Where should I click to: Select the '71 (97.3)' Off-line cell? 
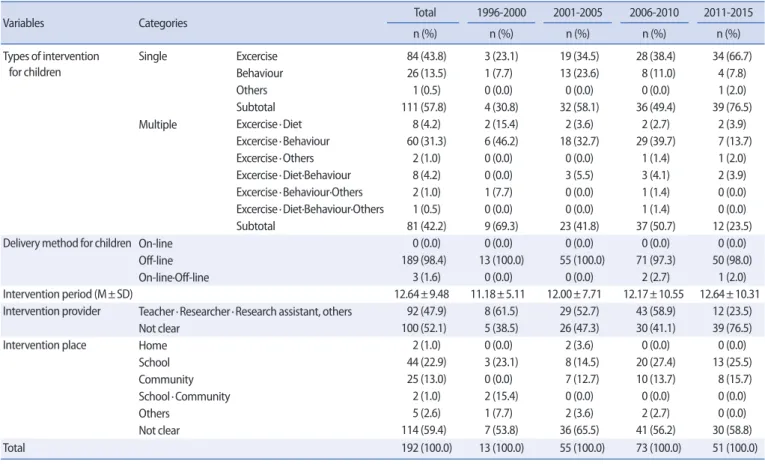tap(655, 260)
